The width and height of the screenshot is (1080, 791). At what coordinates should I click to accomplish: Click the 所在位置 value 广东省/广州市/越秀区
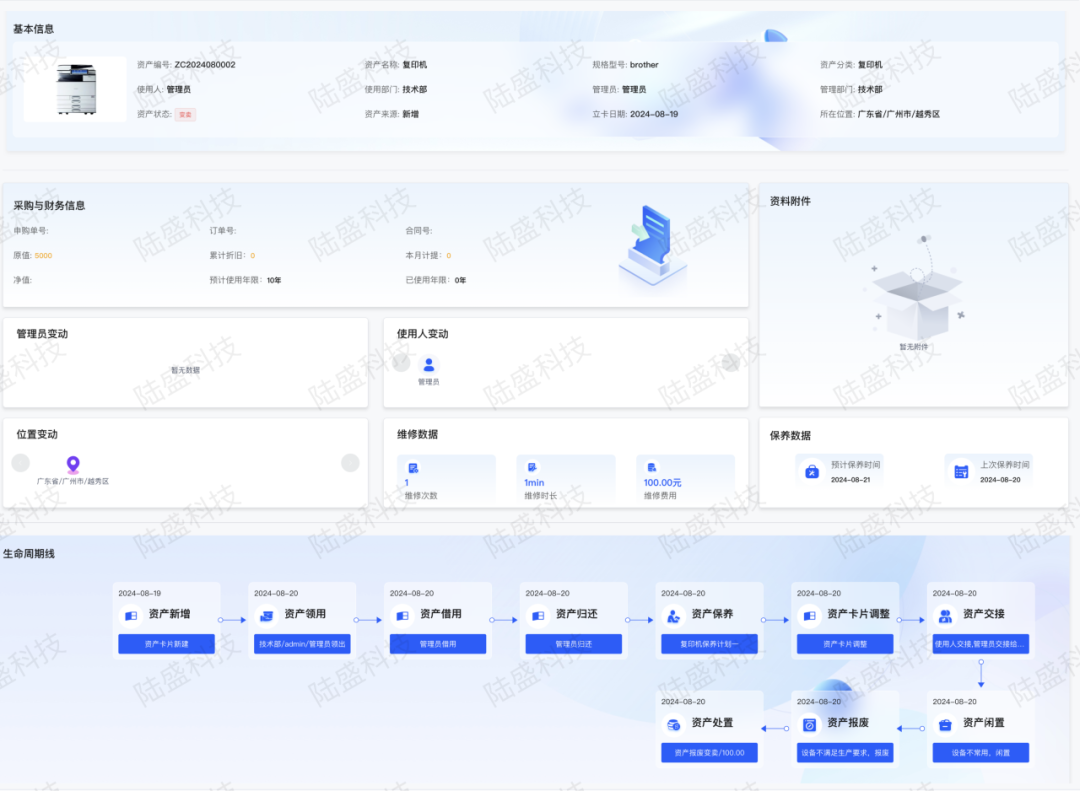coord(898,114)
